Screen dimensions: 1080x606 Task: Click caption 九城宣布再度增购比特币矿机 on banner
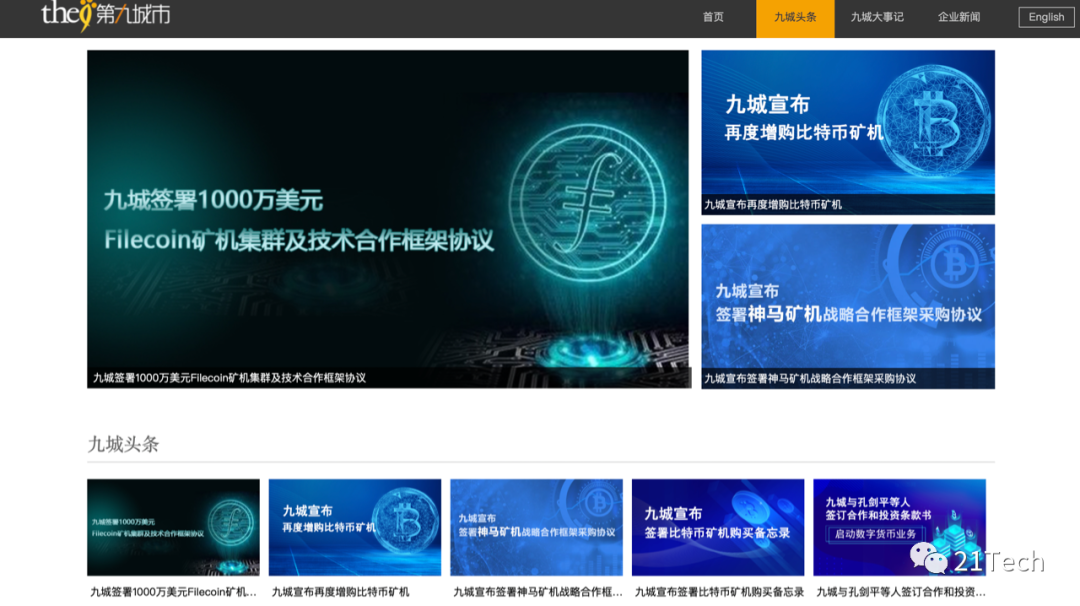[x=773, y=205]
